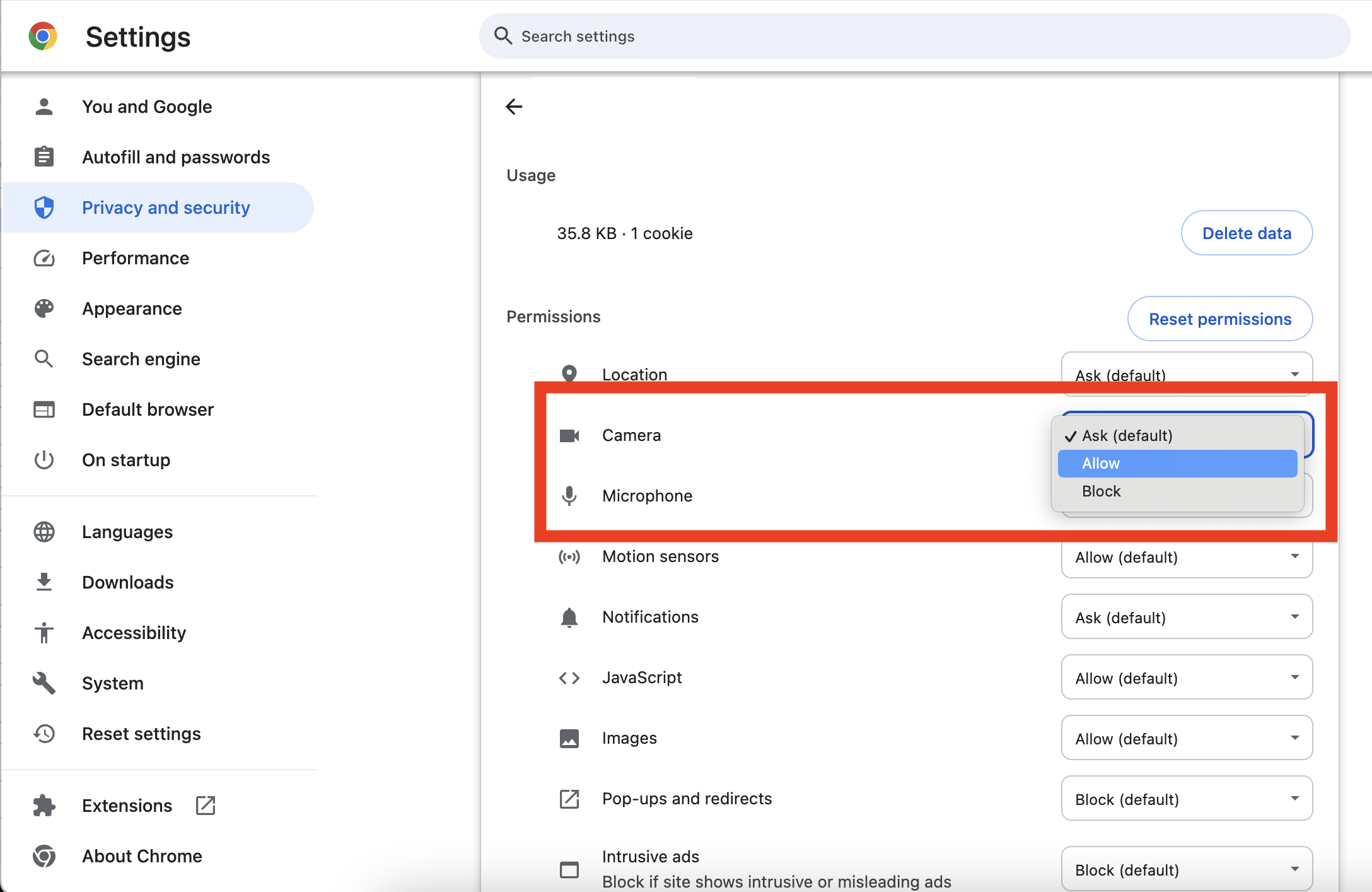Expand the JavaScript permission dropdown
The image size is (1372, 892).
(x=1187, y=678)
